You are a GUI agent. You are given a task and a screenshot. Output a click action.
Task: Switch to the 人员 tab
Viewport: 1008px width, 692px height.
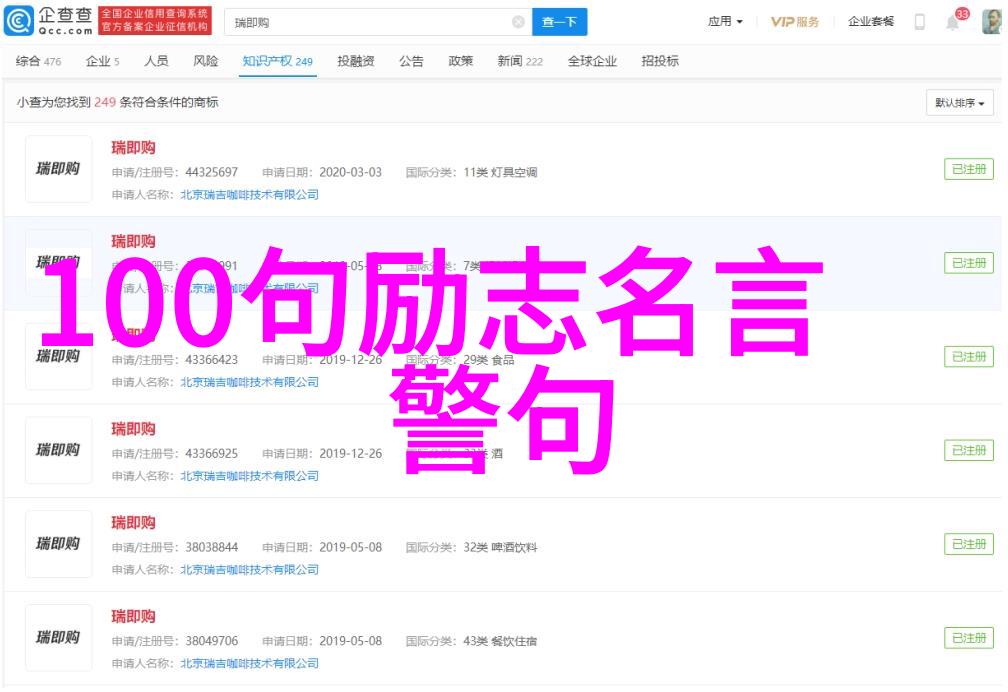point(156,61)
